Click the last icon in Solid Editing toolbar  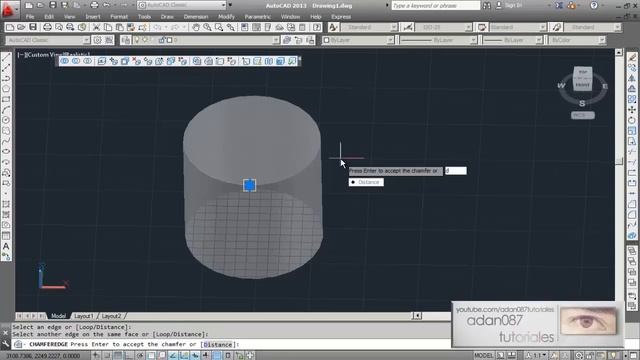292,61
